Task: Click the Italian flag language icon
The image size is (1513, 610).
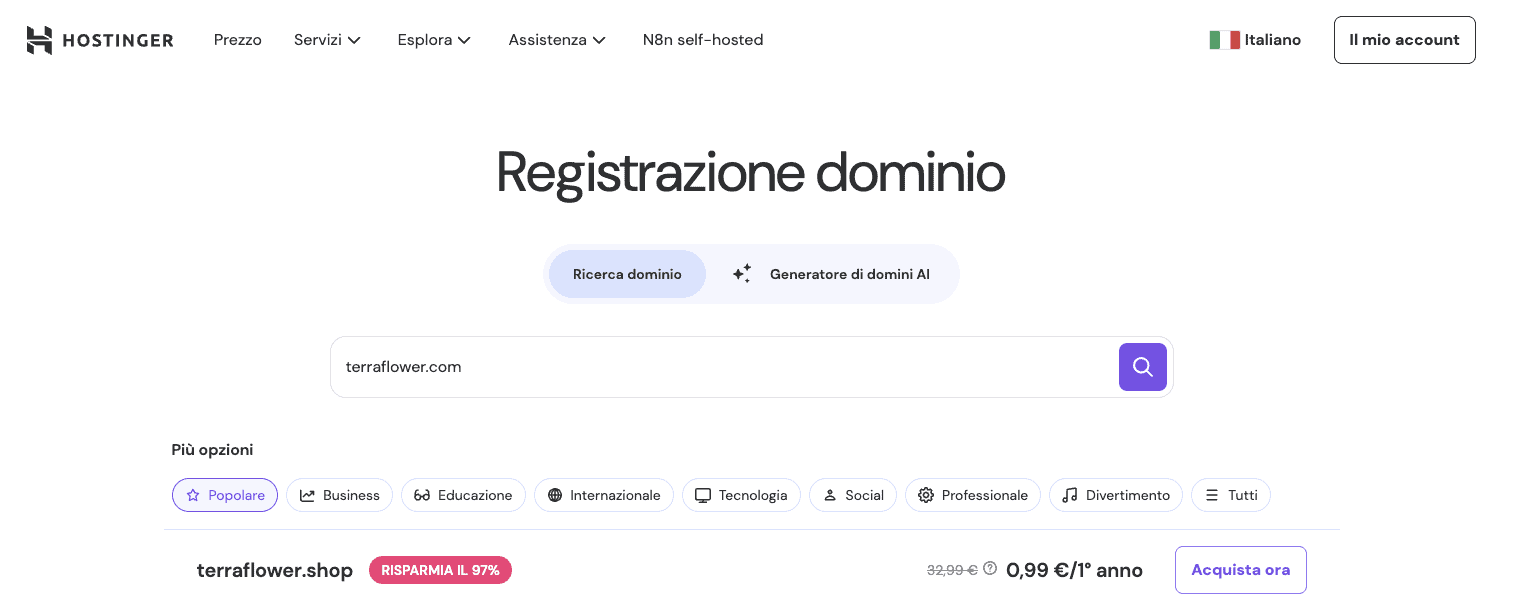Action: 1224,40
